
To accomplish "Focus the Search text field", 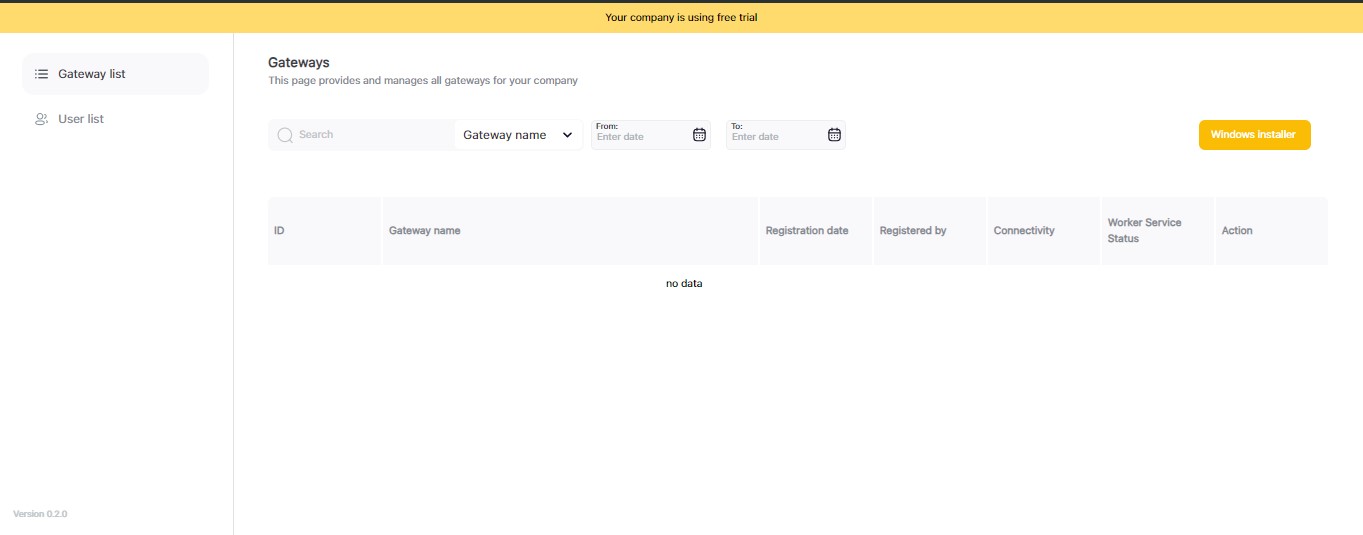I will click(x=370, y=135).
